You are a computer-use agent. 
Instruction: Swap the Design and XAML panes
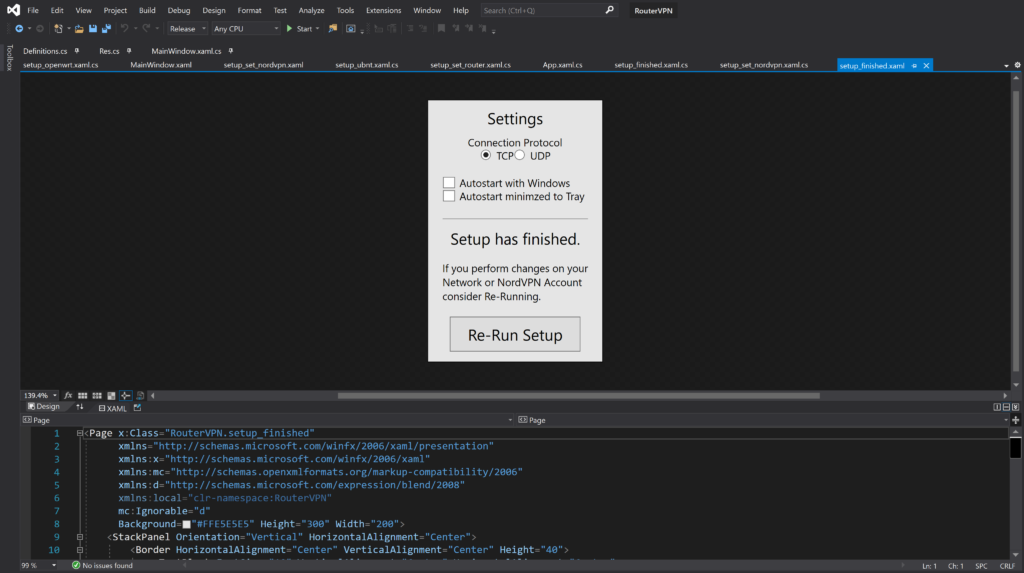[80, 407]
